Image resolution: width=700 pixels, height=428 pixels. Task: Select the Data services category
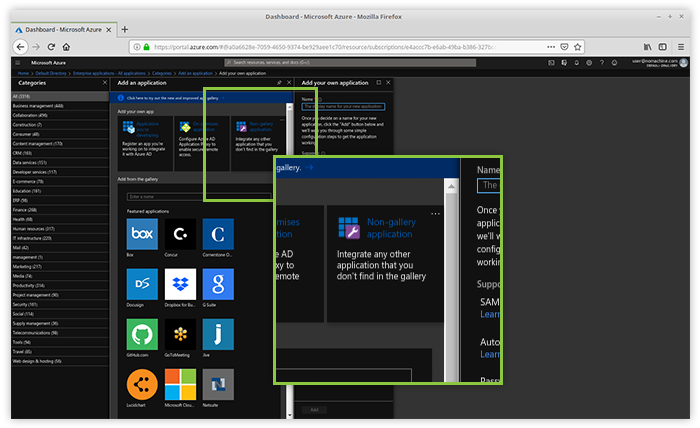[60, 162]
